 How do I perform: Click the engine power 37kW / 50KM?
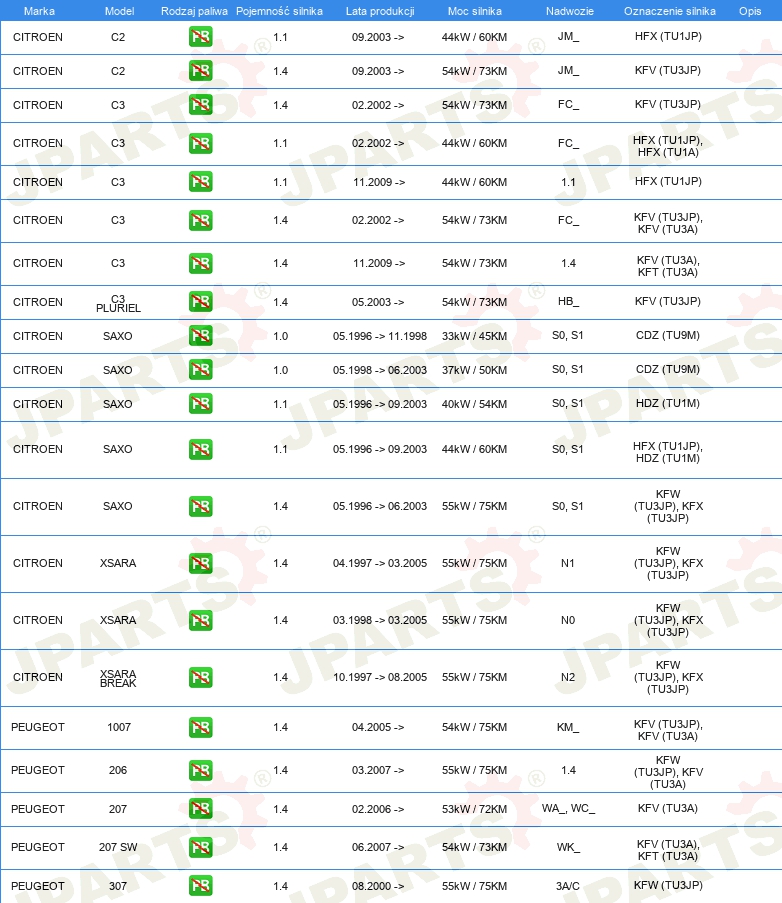tap(474, 370)
